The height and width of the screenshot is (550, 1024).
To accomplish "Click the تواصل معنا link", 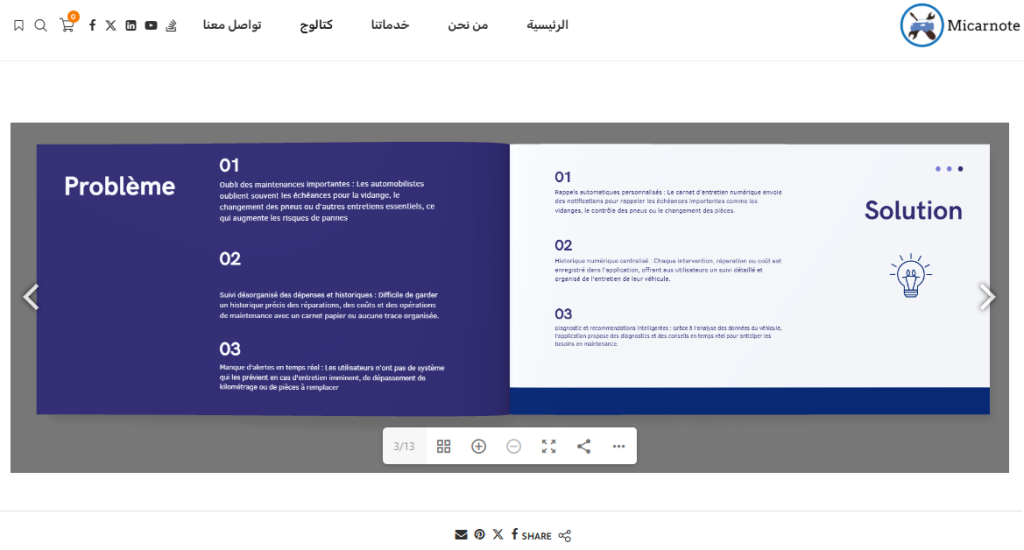I will pos(232,25).
